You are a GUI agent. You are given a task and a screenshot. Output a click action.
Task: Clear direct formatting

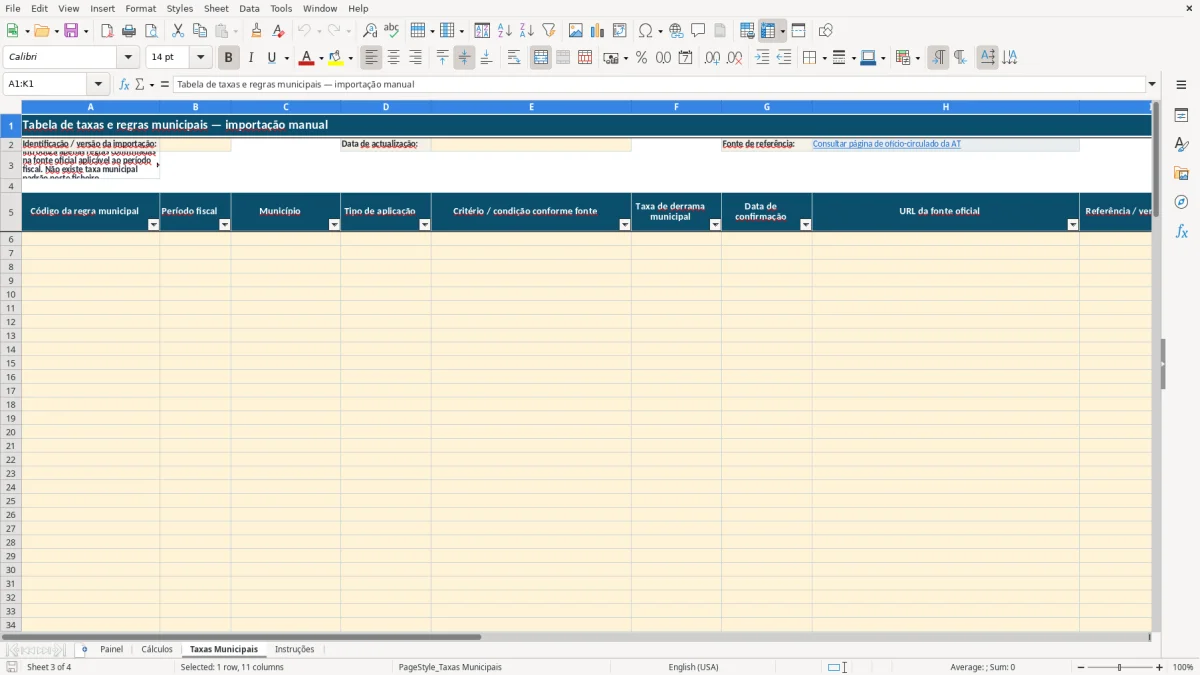[278, 31]
